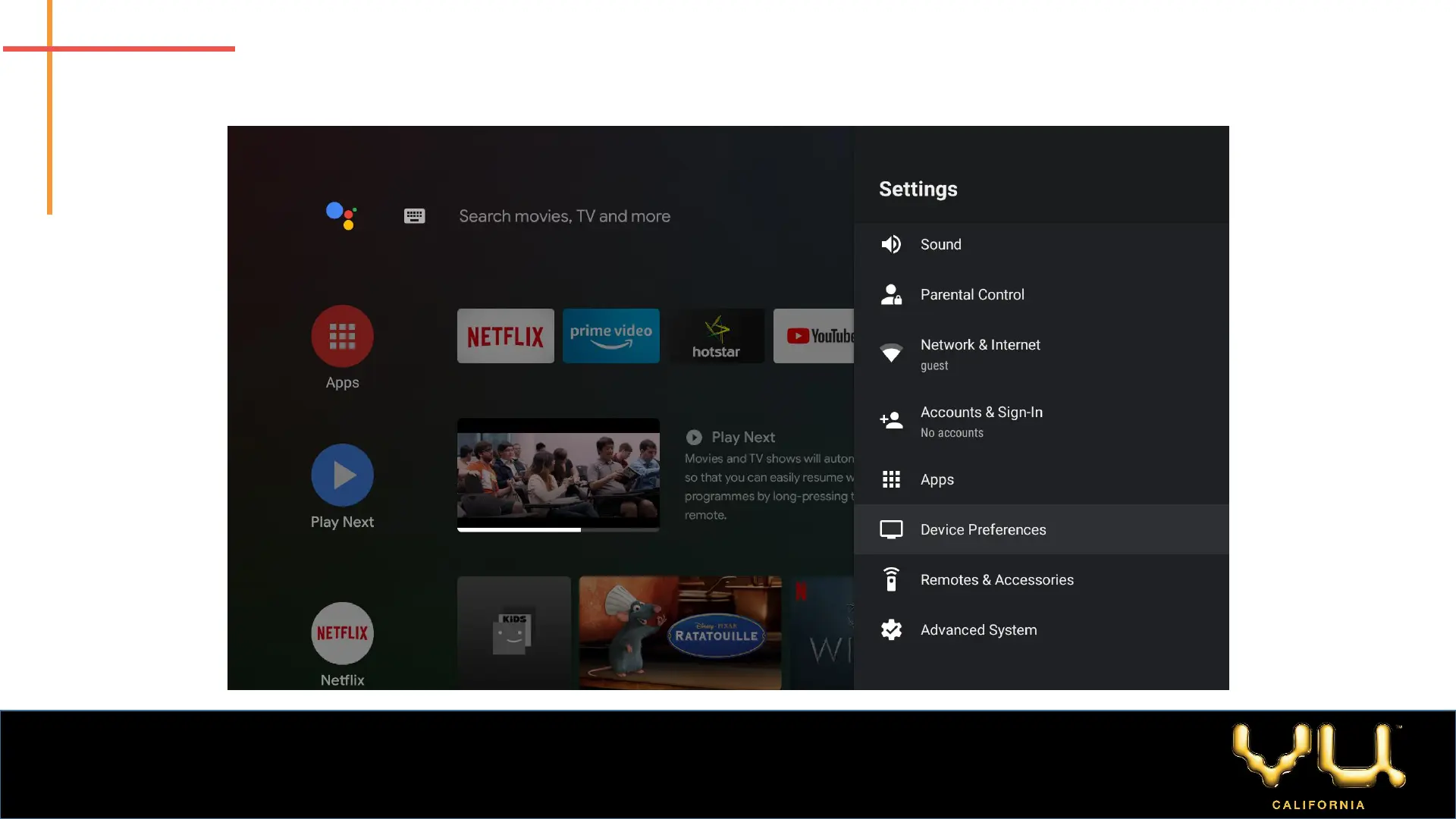1456x819 pixels.
Task: Open the on-screen keyboard icon
Action: pos(414,216)
